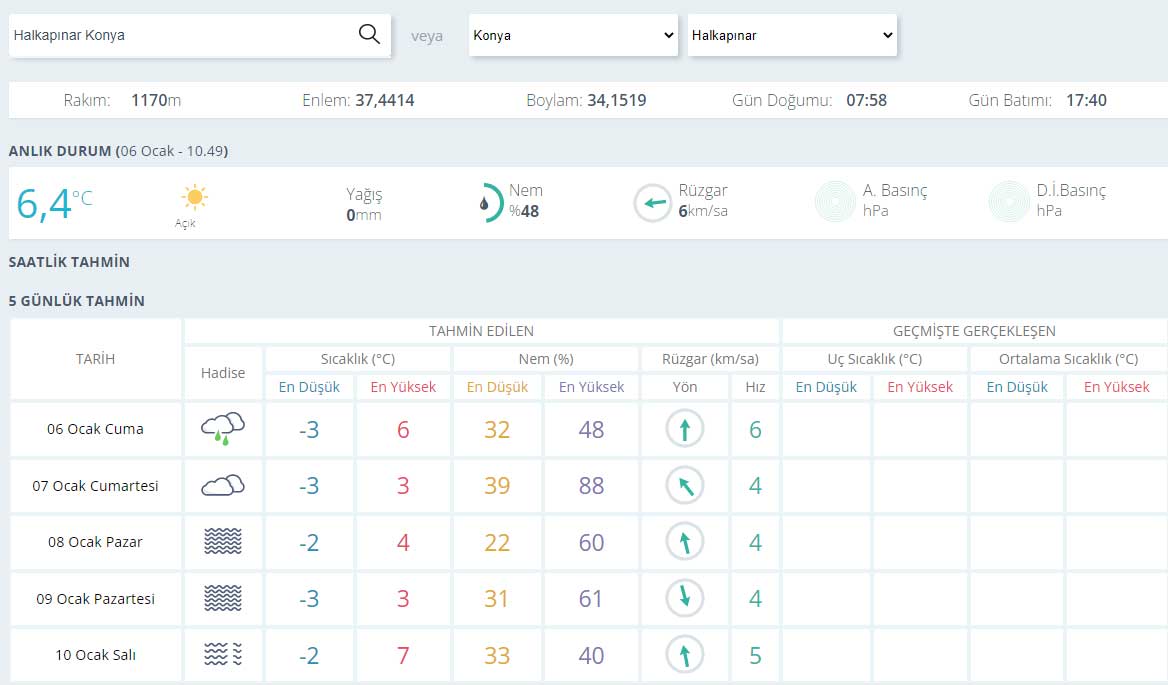Click the Sıcaklık (°C) column header
The width and height of the screenshot is (1168, 685).
358,359
